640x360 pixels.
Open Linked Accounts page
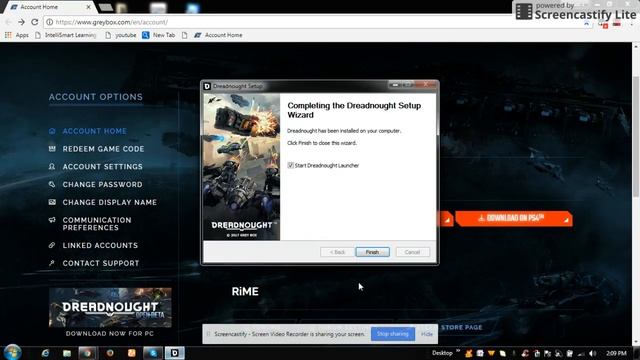[100, 245]
